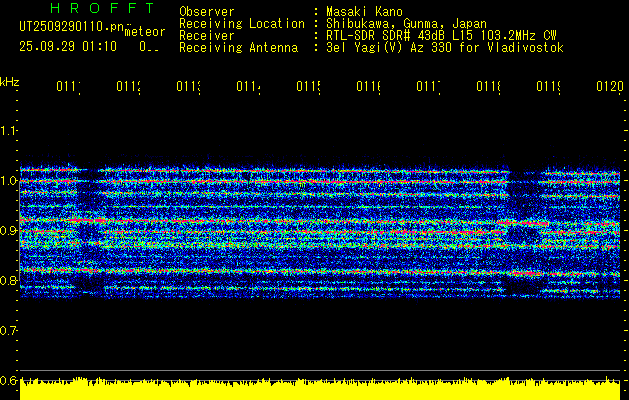The image size is (629, 400).
Task: Click the 'Receiver' field label
Action: 207,36
